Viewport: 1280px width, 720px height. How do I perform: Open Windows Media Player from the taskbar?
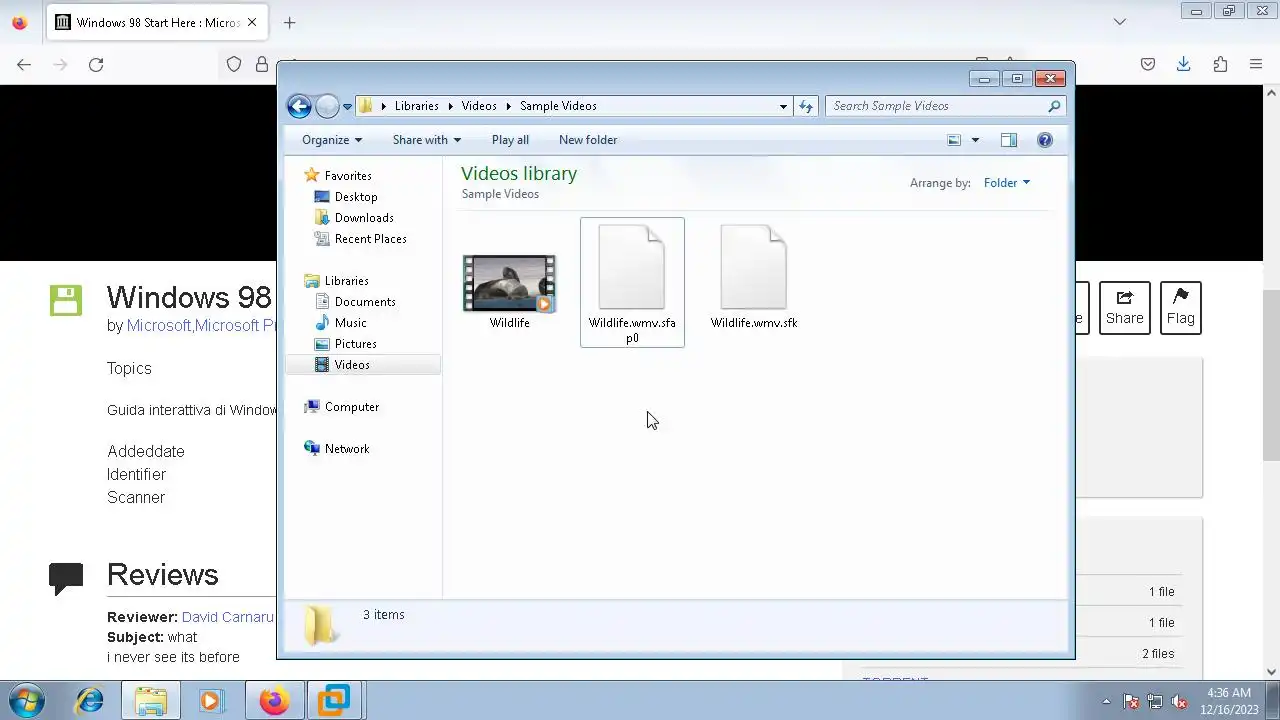point(211,700)
